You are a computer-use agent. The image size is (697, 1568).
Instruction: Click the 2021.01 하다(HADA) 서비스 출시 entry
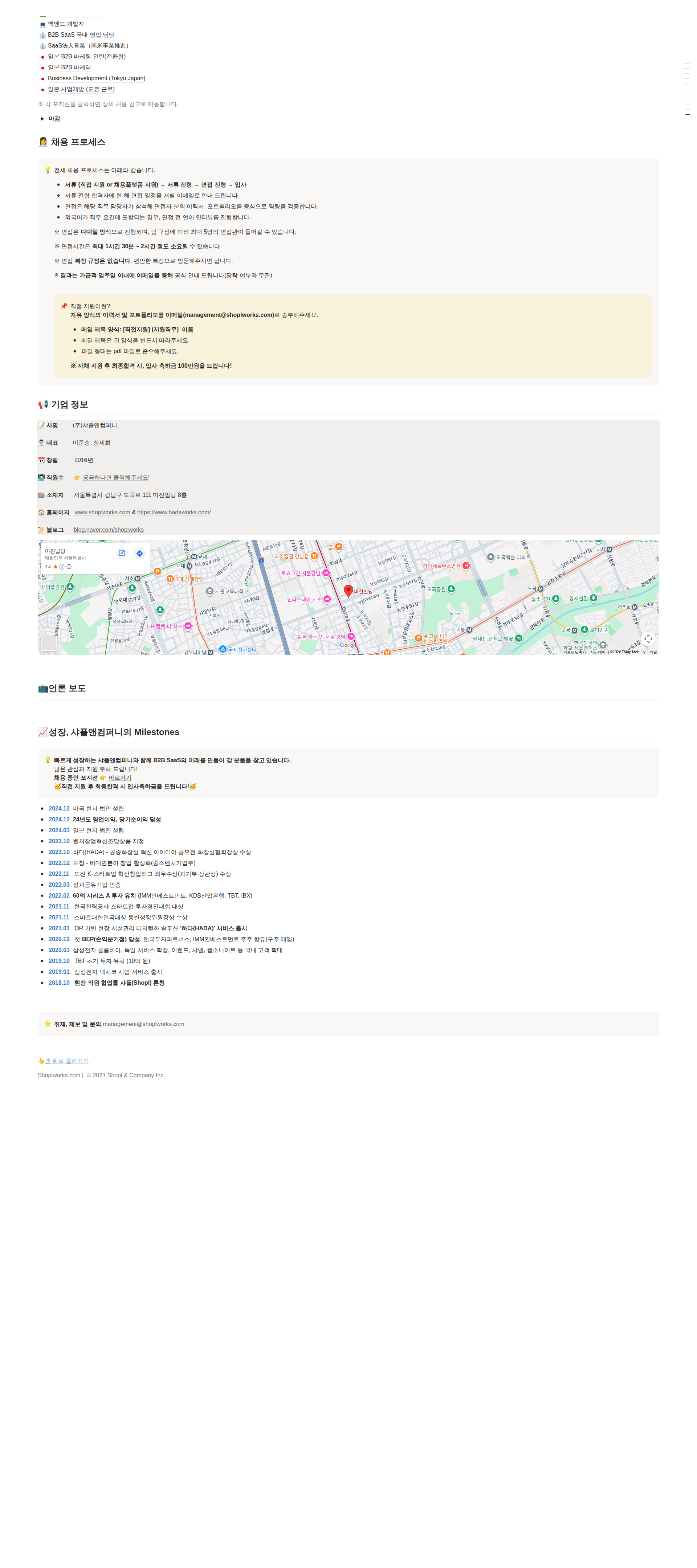pos(147,928)
